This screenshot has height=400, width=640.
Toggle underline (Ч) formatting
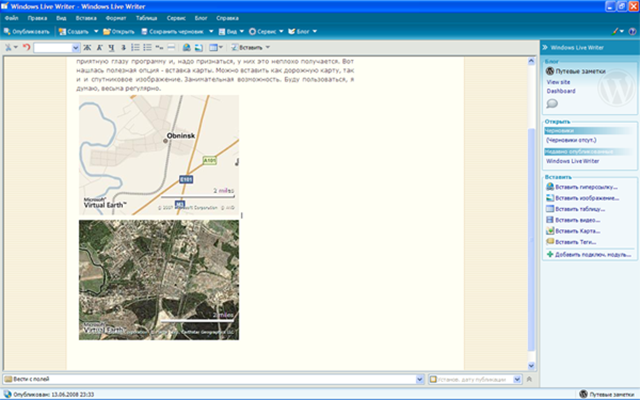pyautogui.click(x=111, y=48)
